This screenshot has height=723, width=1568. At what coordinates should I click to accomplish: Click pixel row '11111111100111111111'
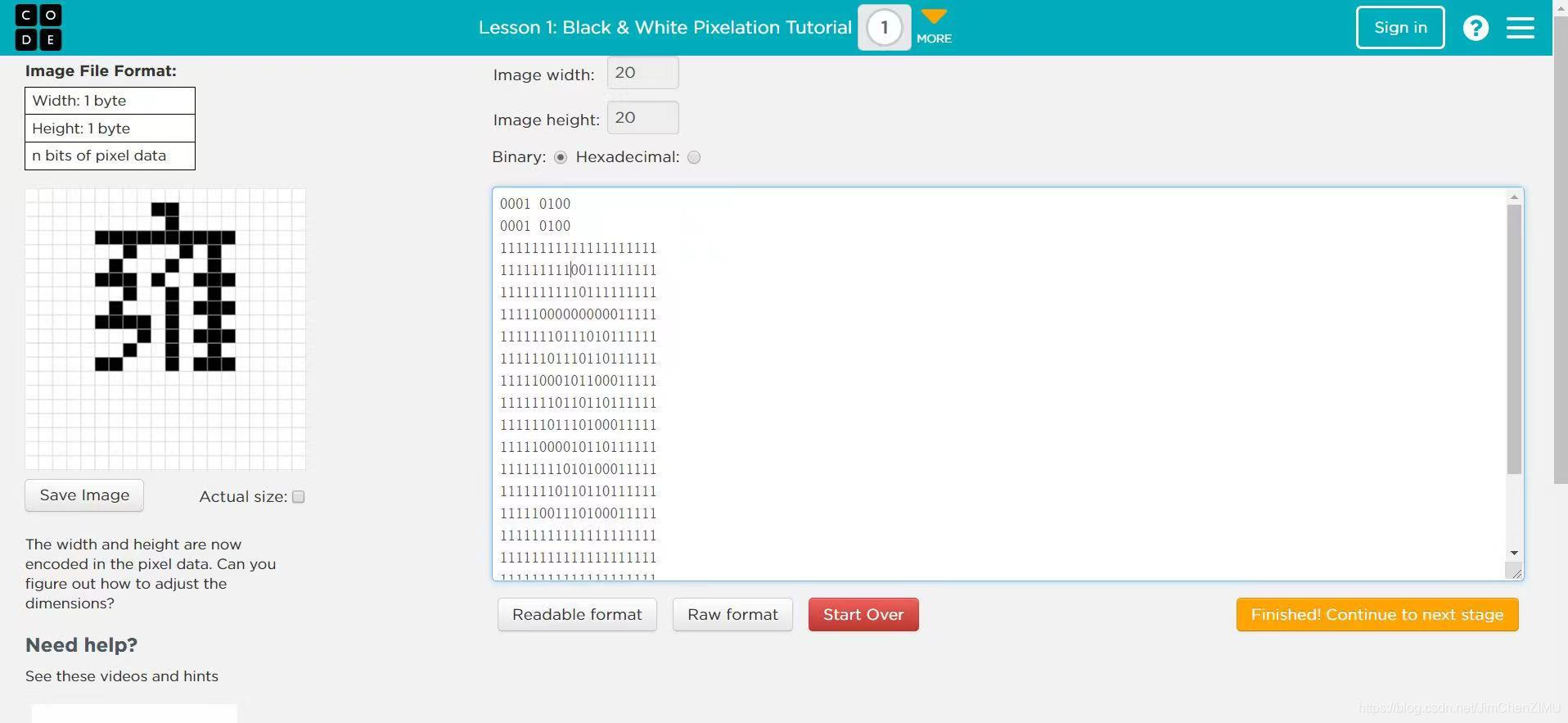click(x=579, y=270)
